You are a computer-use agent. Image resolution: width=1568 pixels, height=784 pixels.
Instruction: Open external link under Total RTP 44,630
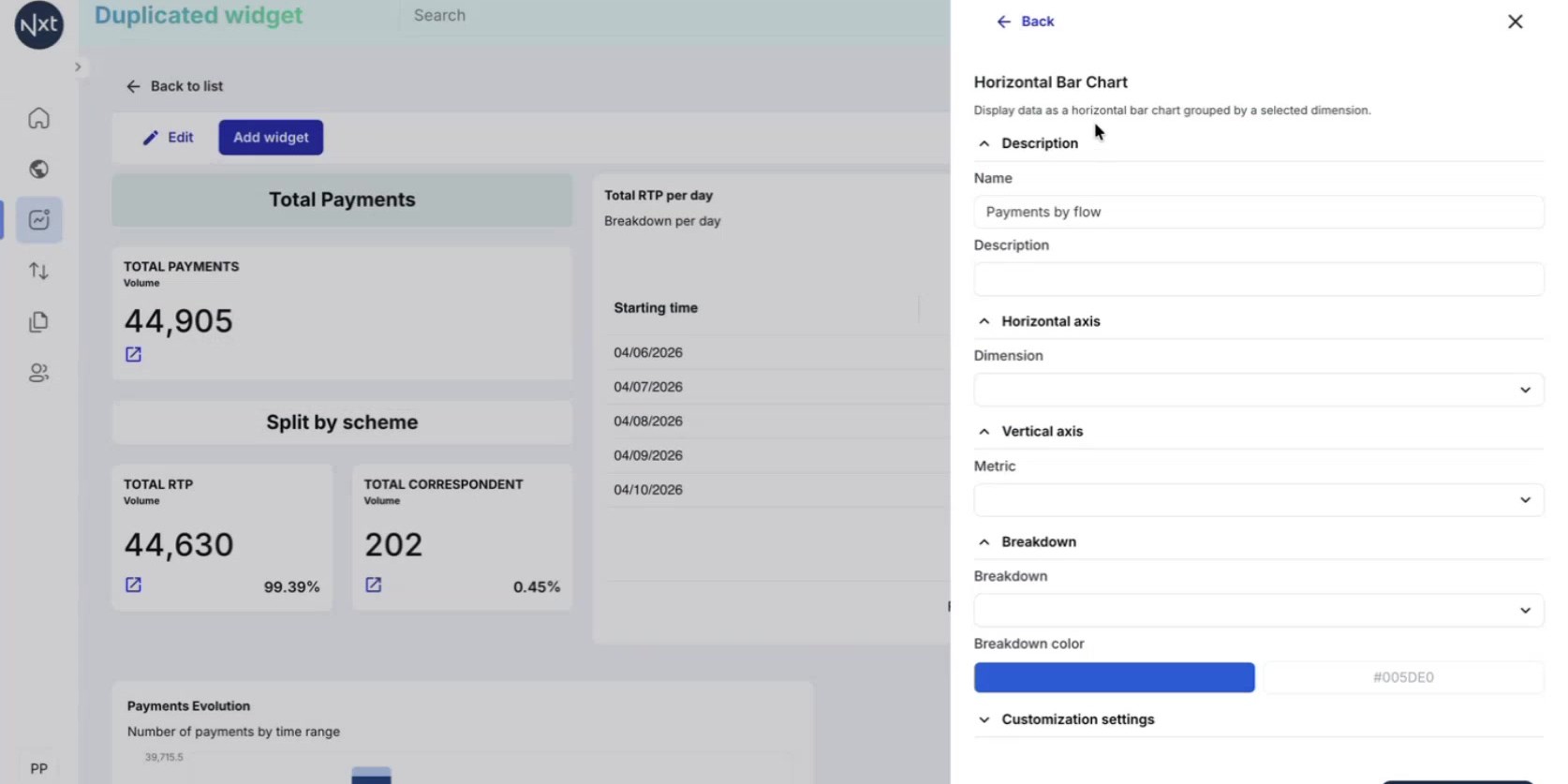133,584
